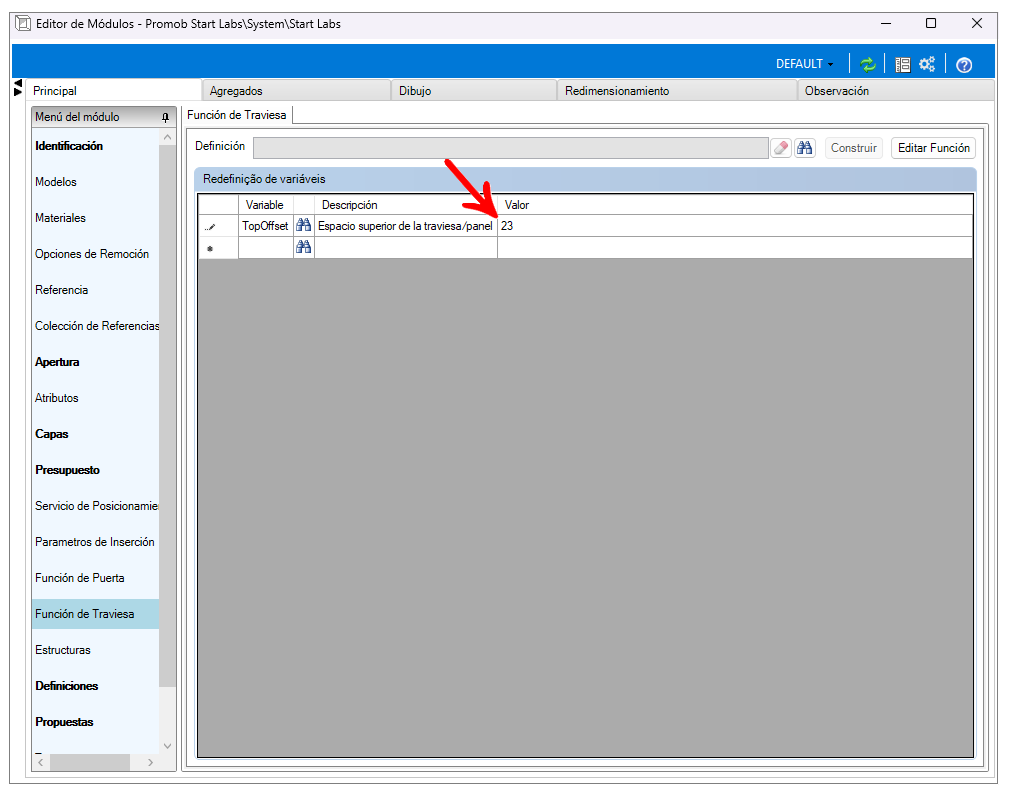Select the new row header with asterisk
Image resolution: width=1010 pixels, height=798 pixels.
coord(218,248)
